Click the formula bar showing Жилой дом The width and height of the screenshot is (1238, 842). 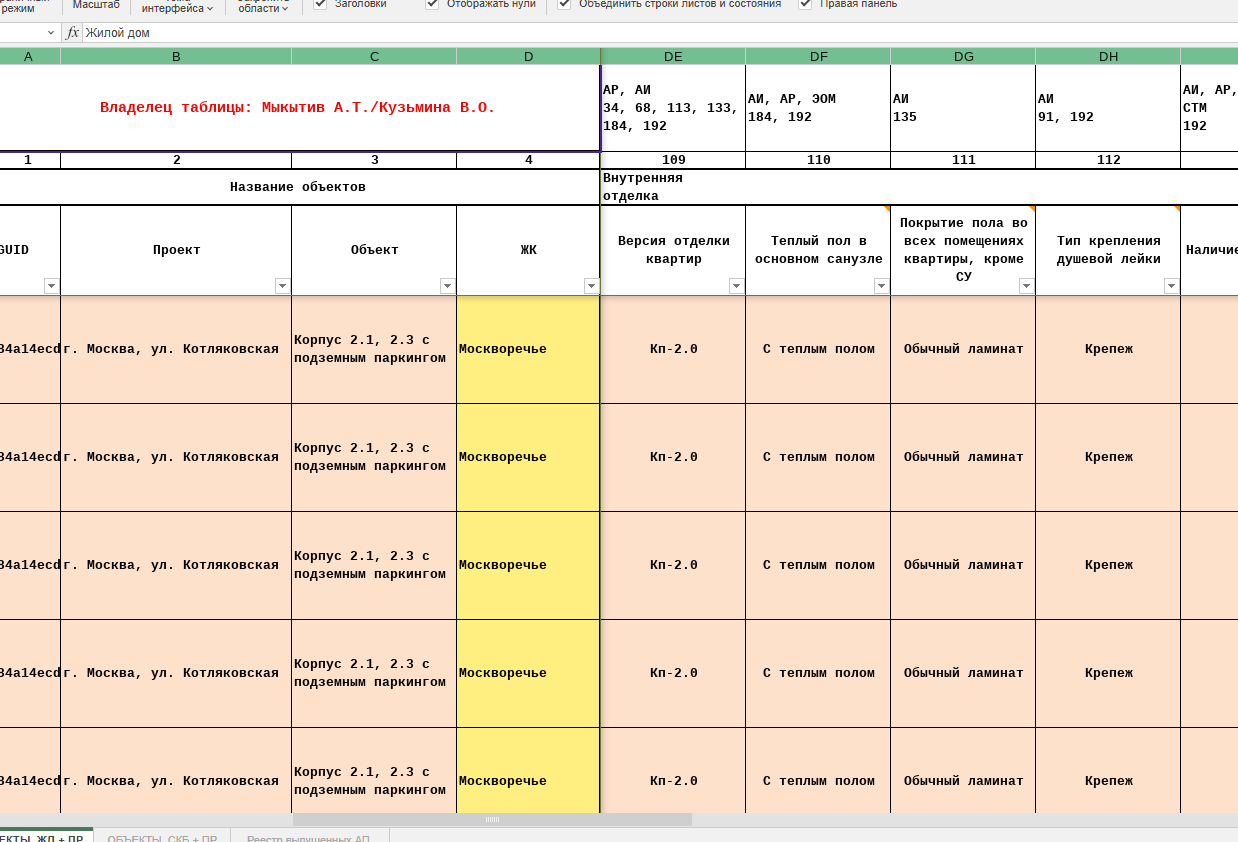[660, 33]
